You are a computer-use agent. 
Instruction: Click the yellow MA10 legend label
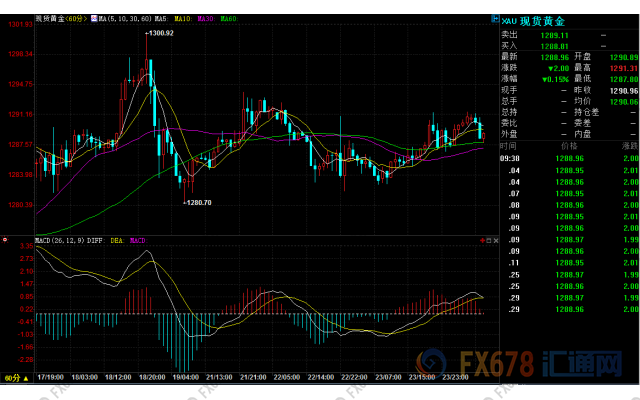tap(182, 19)
